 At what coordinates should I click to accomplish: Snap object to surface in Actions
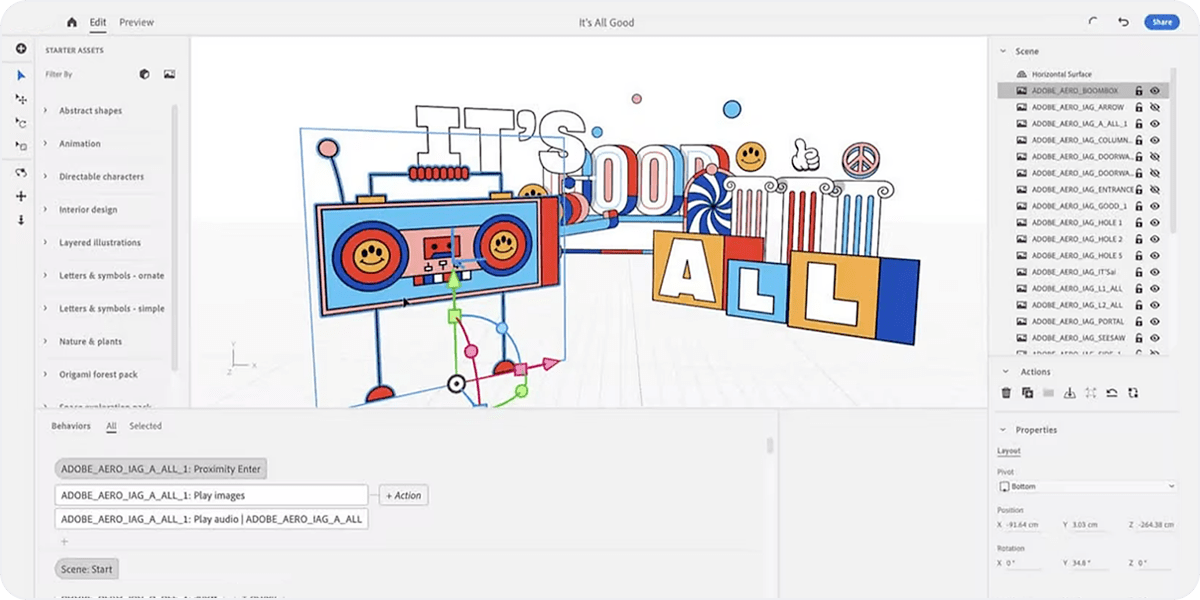pos(1069,393)
